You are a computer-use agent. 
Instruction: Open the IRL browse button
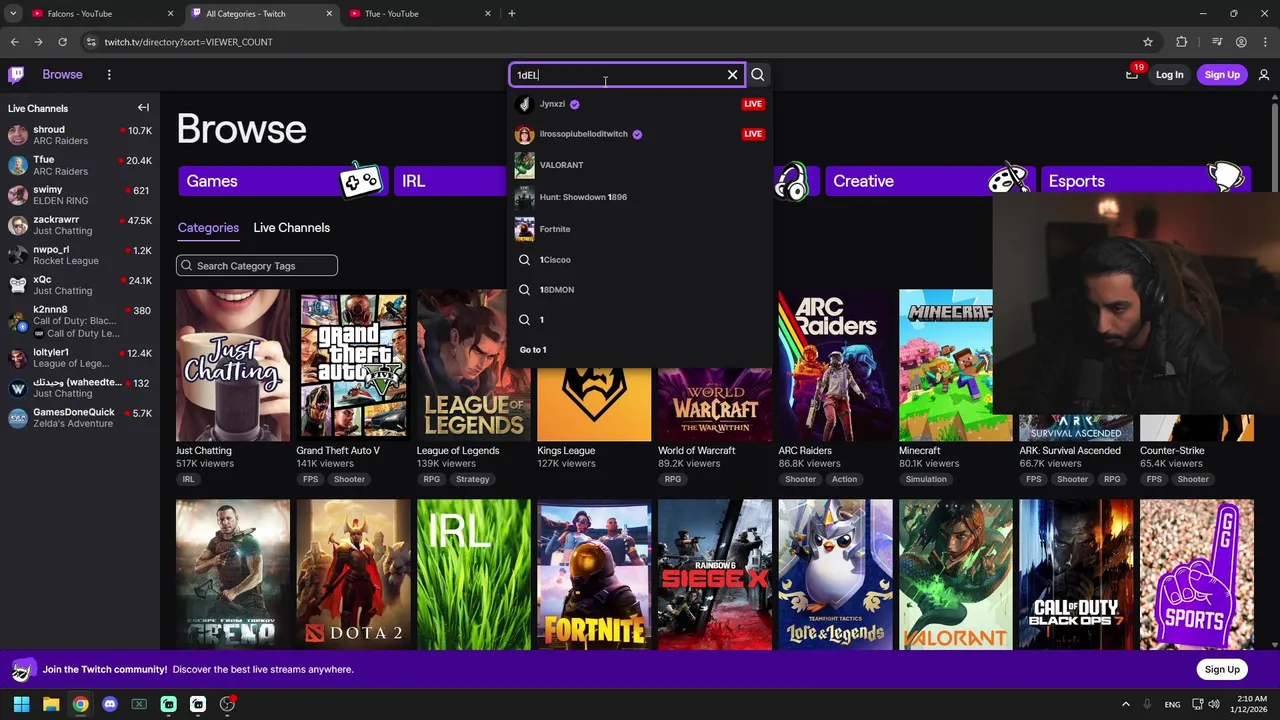point(450,181)
